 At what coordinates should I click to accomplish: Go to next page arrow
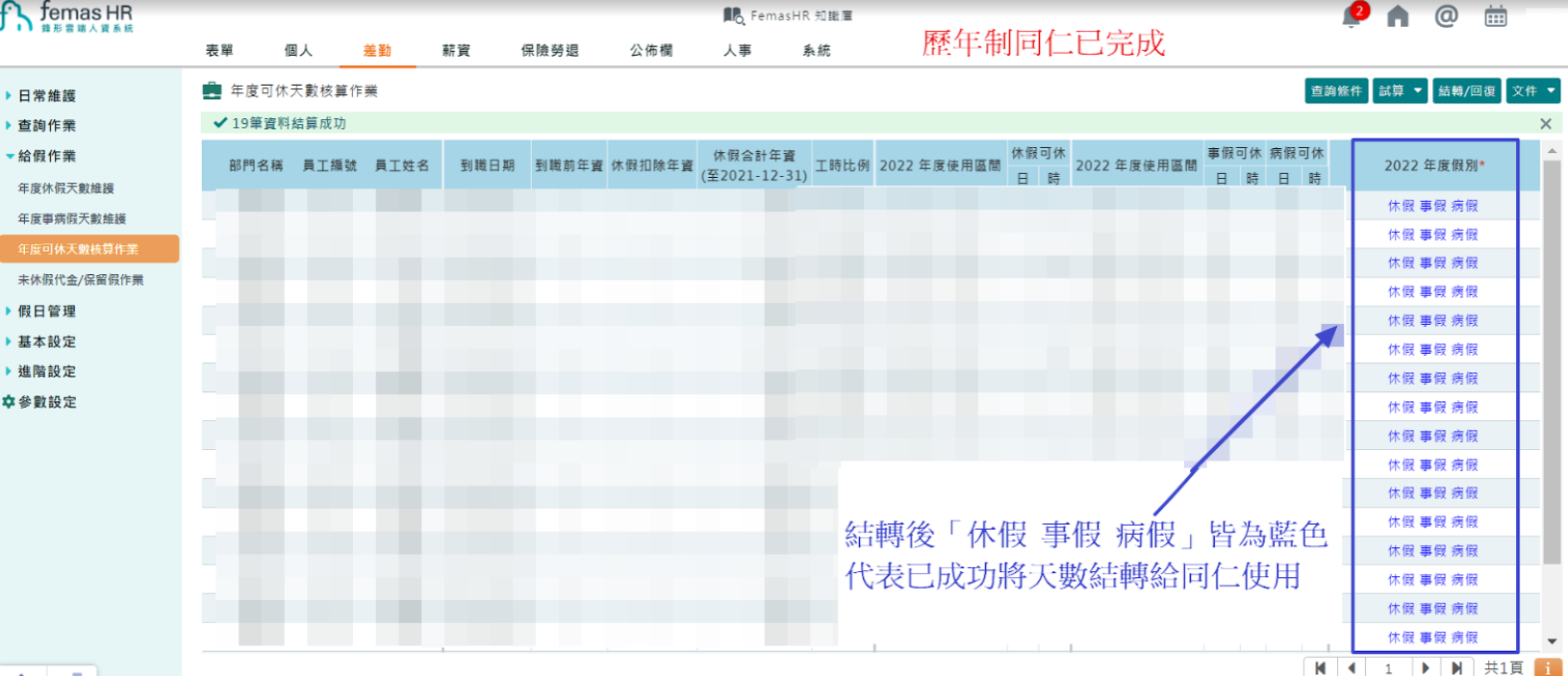pyautogui.click(x=1426, y=667)
